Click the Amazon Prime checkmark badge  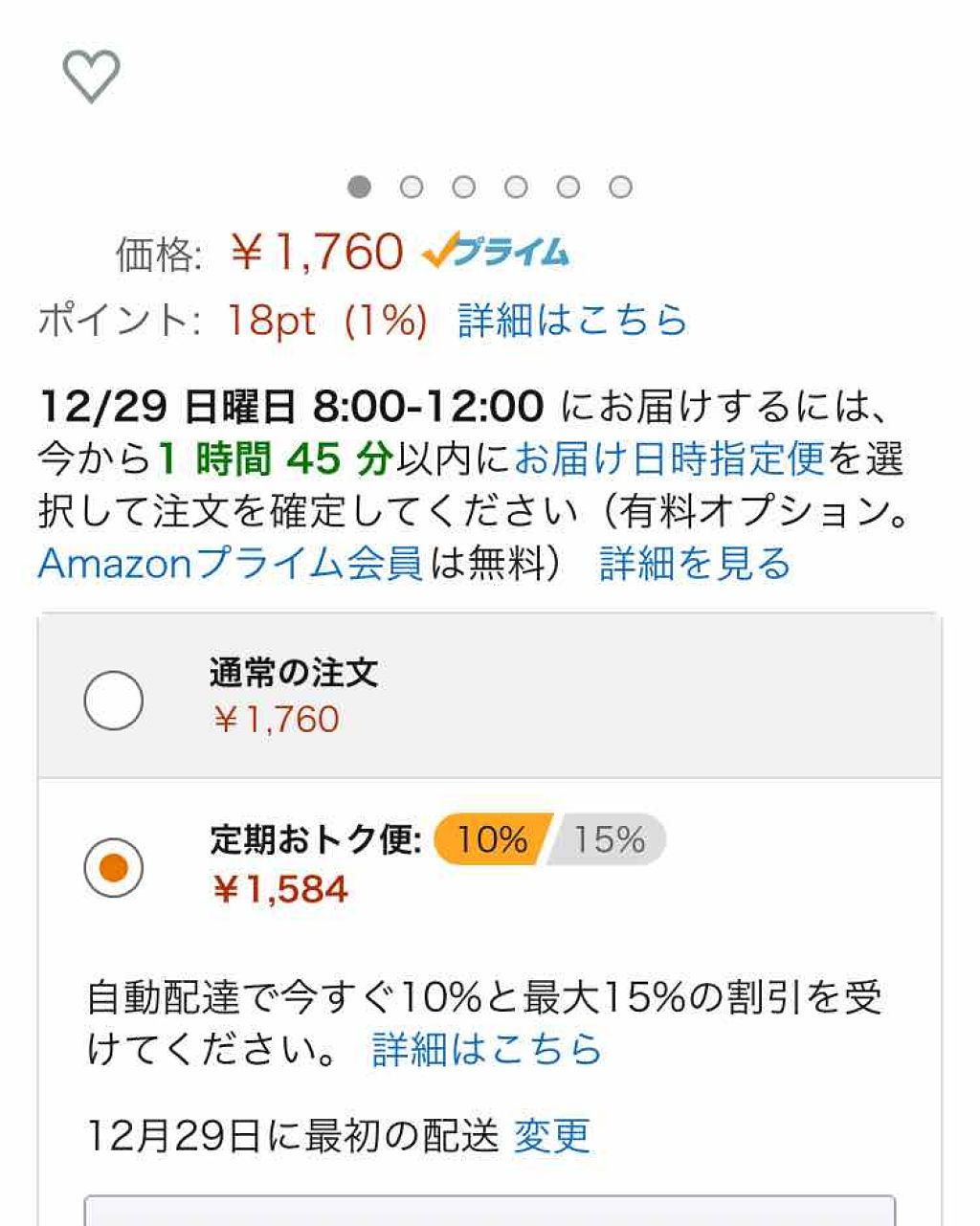tap(494, 252)
